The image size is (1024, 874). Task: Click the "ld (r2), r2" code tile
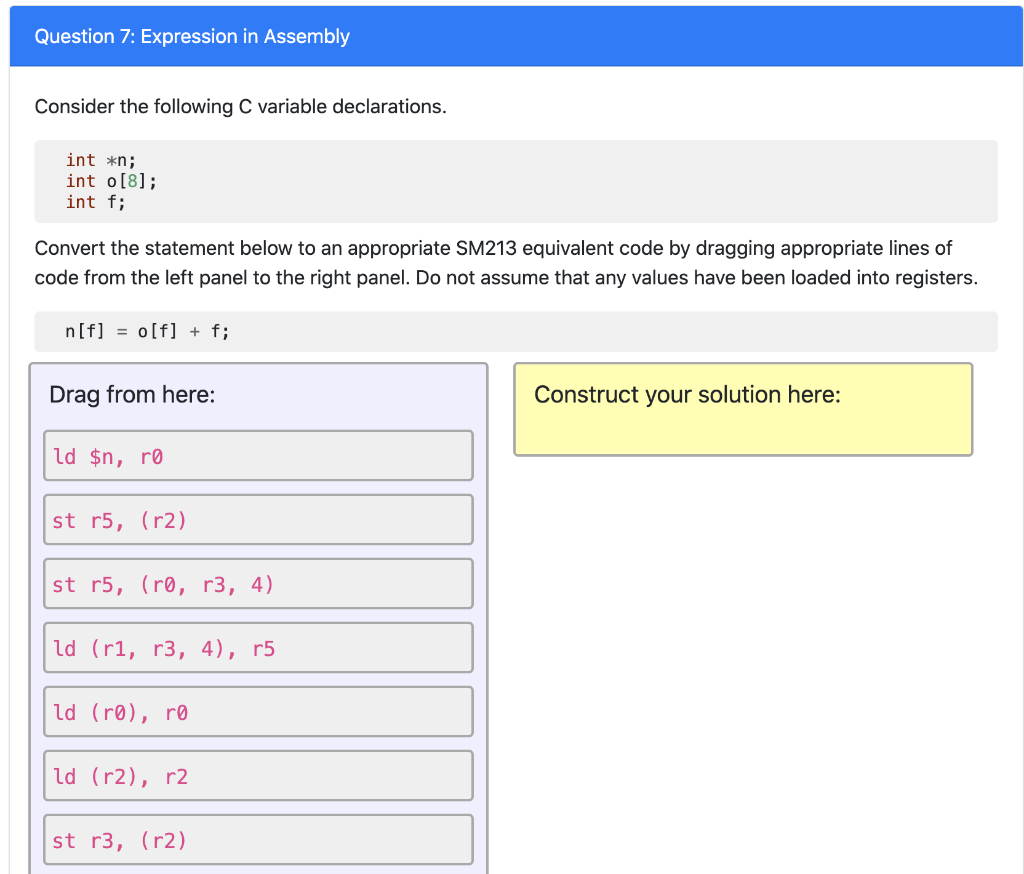click(257, 775)
